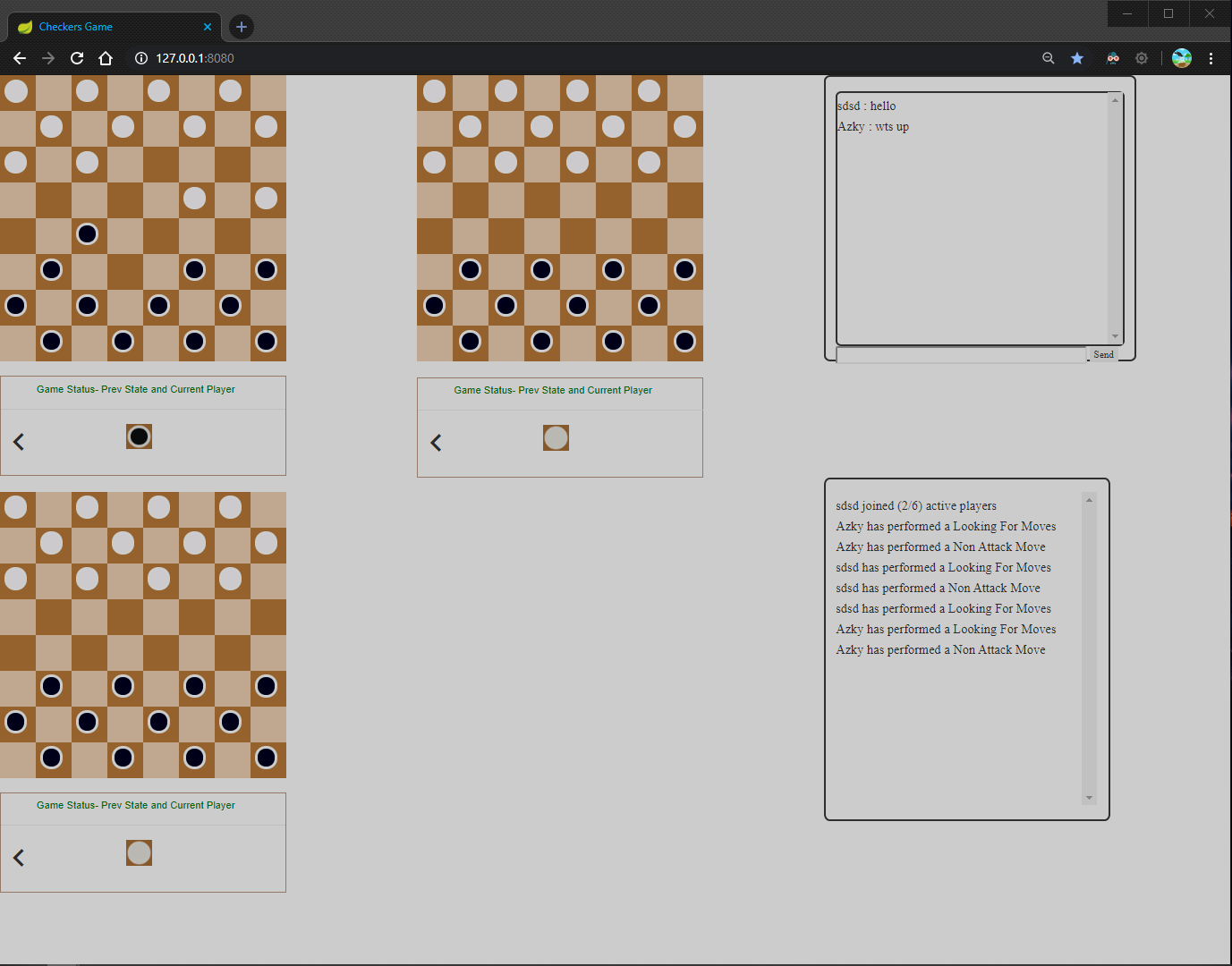Click the chat box scroll down arrow
Image resolution: width=1232 pixels, height=966 pixels.
click(x=1115, y=336)
